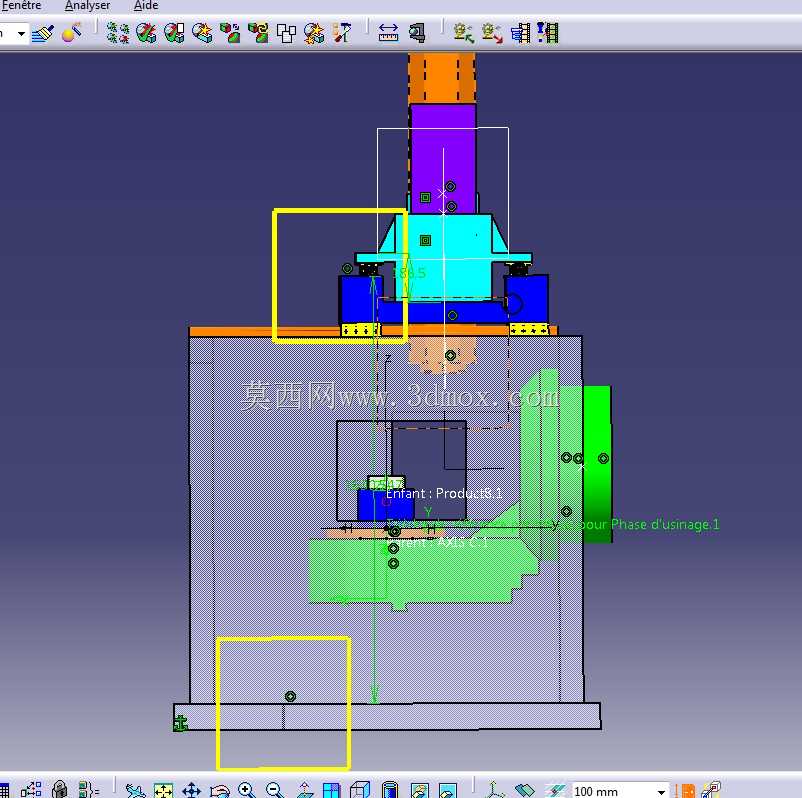Screen dimensions: 802x798
Task: Click the list with bracket icon
Action: point(88,789)
